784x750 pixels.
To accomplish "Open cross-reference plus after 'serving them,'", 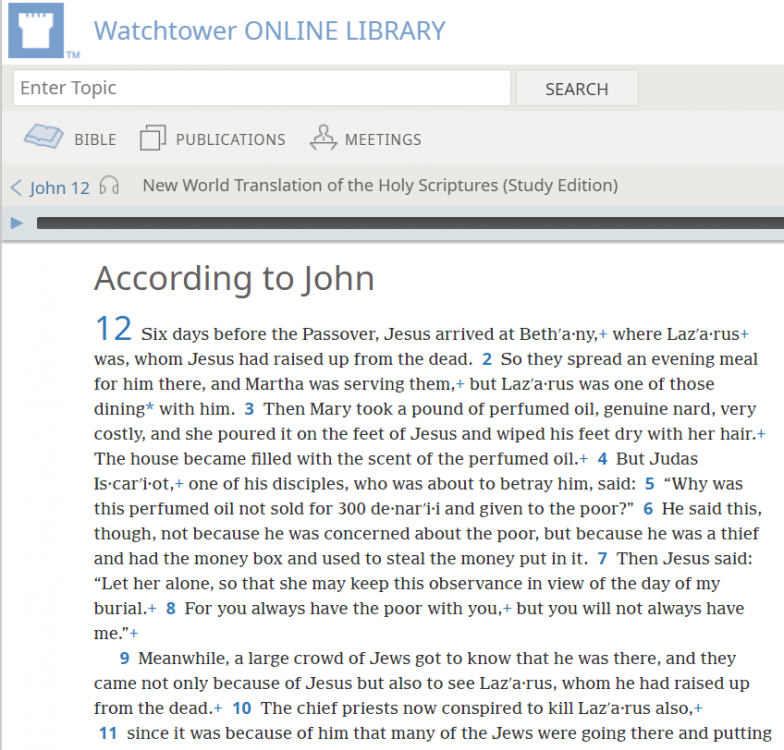I will pyautogui.click(x=460, y=384).
